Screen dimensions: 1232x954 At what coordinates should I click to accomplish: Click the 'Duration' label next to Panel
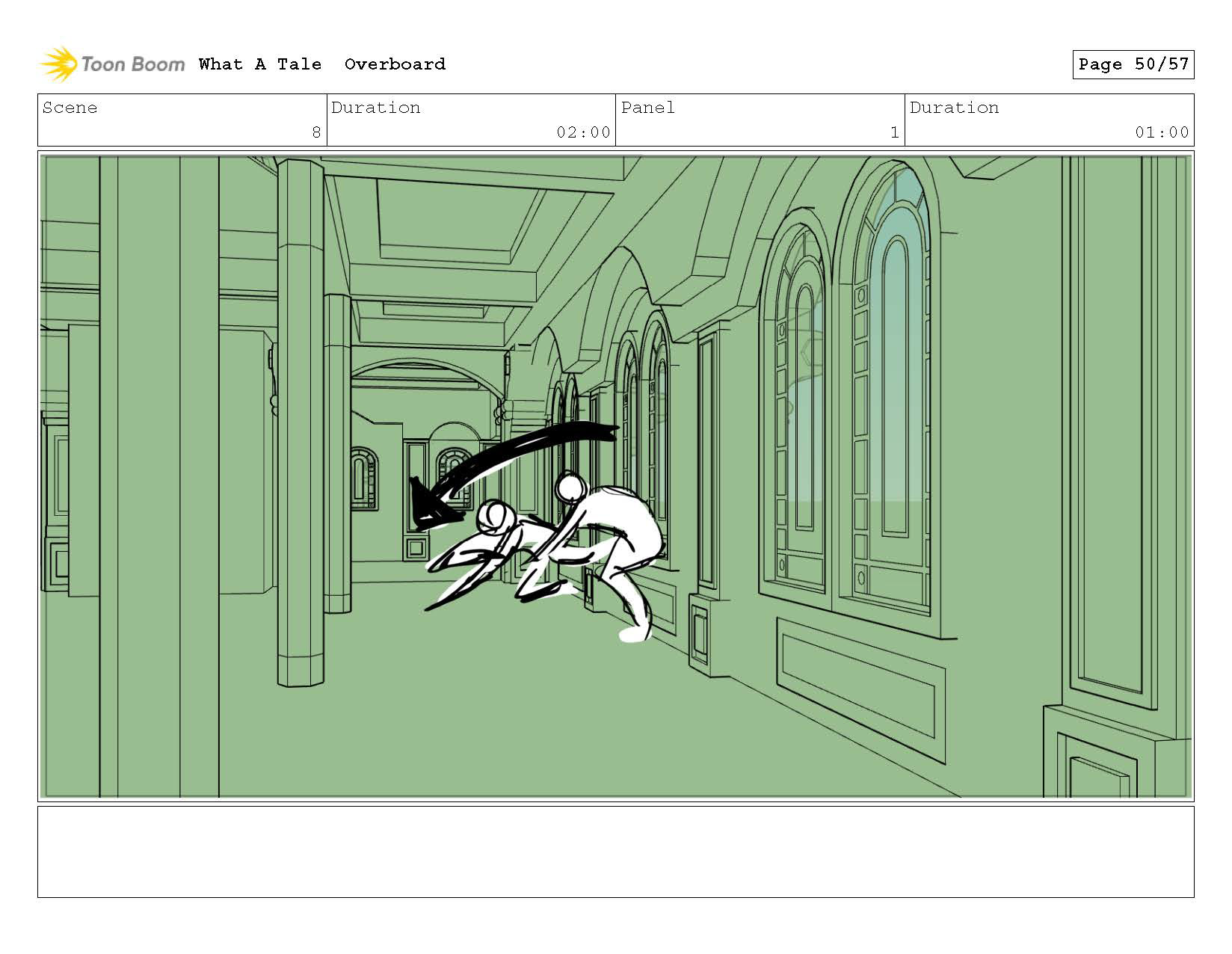point(954,108)
